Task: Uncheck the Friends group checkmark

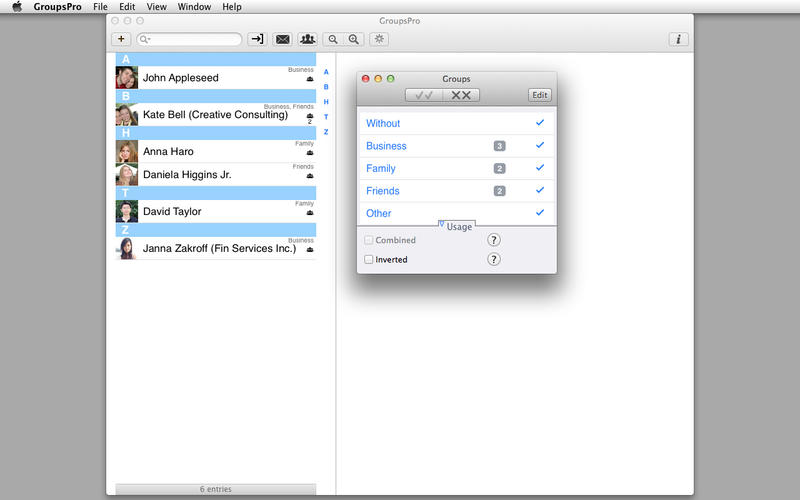Action: [x=540, y=190]
